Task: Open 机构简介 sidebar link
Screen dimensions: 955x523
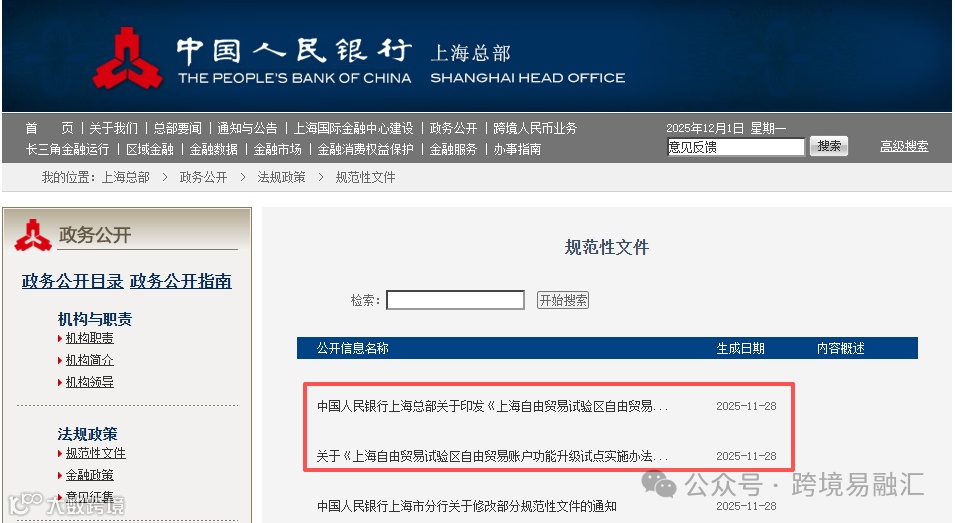Action: pos(90,360)
